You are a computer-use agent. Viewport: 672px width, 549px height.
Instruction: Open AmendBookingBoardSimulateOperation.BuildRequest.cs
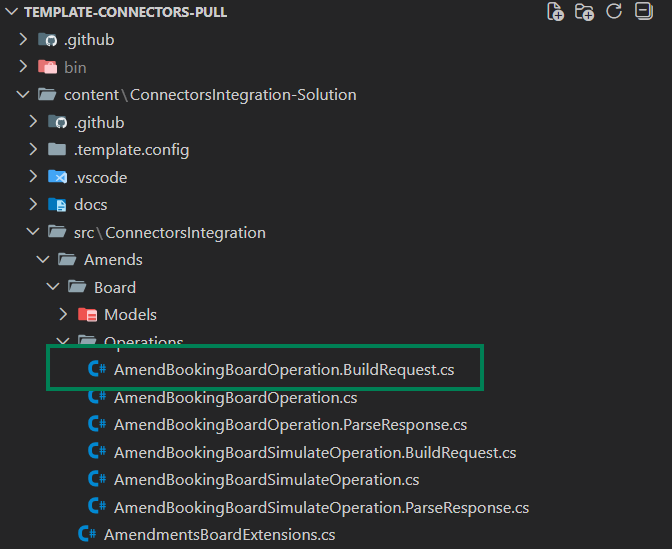tap(315, 452)
